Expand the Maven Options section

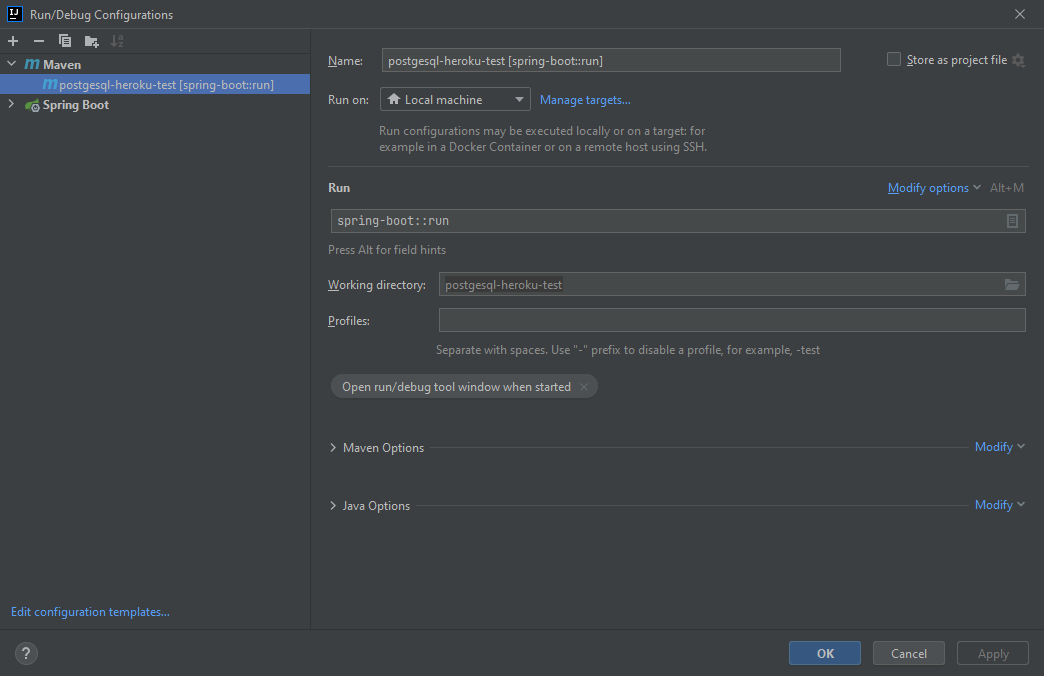(333, 448)
